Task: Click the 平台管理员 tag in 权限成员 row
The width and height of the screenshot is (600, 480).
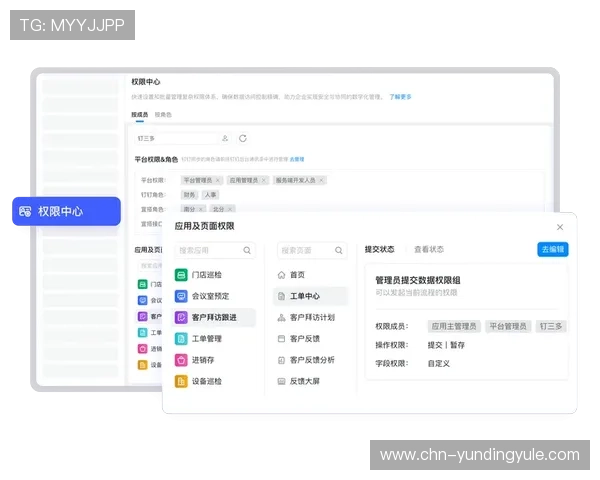Action: coord(508,327)
